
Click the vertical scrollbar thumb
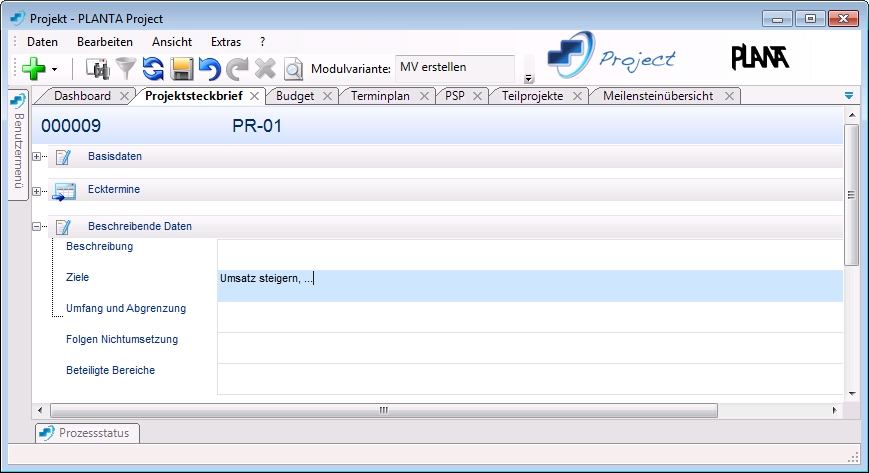tap(851, 195)
